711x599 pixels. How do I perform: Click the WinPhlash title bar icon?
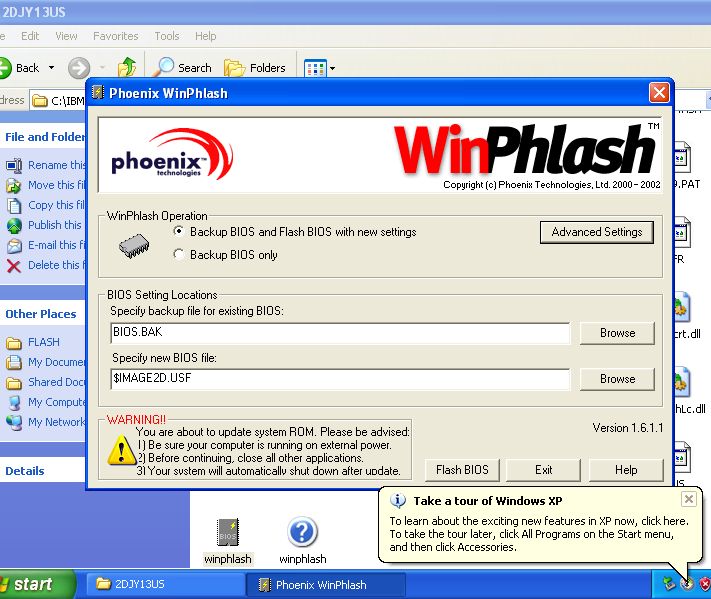tap(98, 93)
